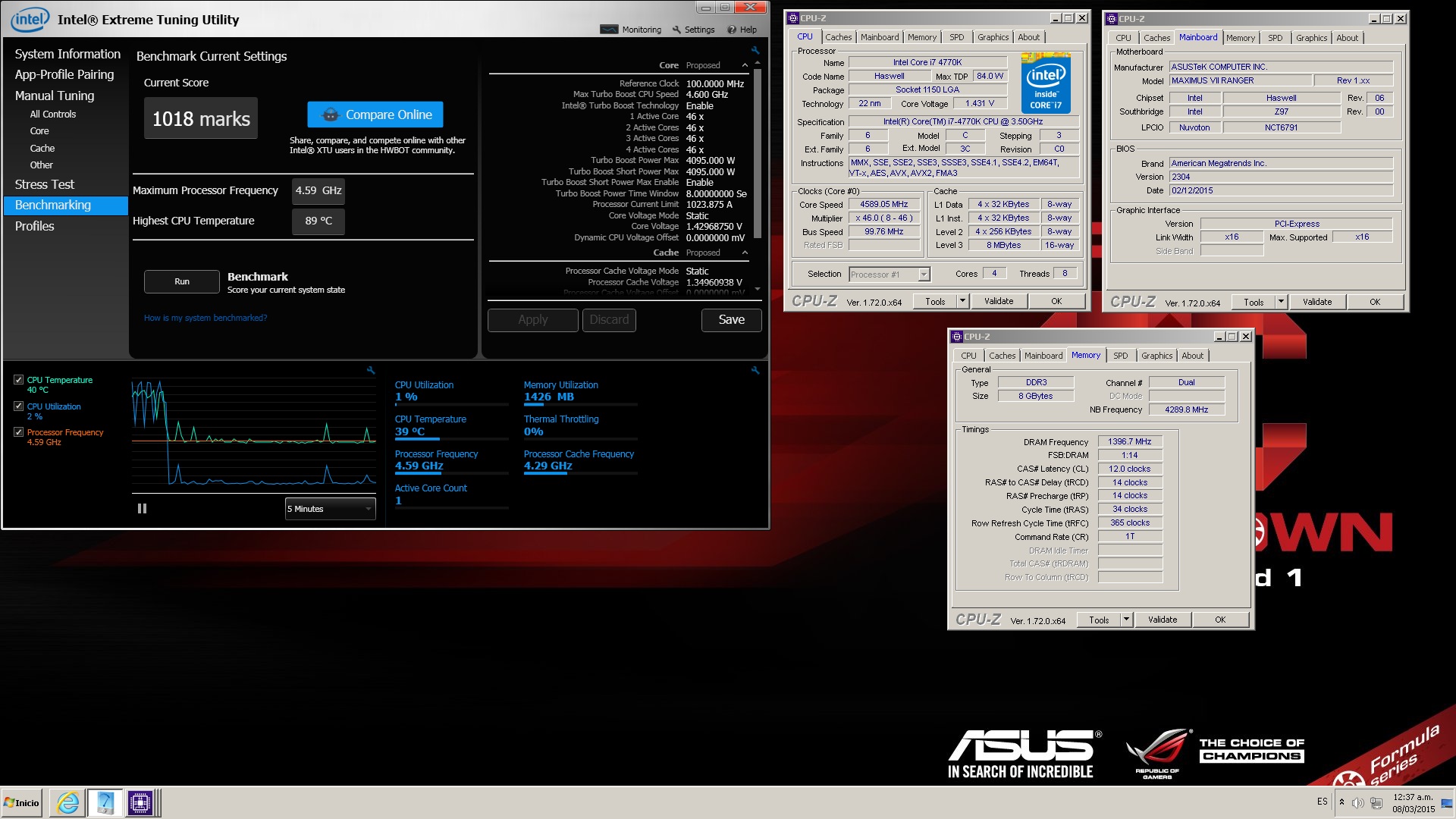Click the Intel Core i7 badge in CPU-Z

(x=1046, y=83)
